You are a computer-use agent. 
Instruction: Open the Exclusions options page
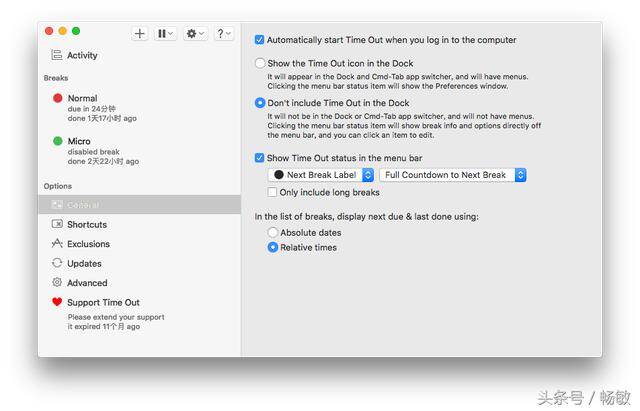[x=139, y=244]
